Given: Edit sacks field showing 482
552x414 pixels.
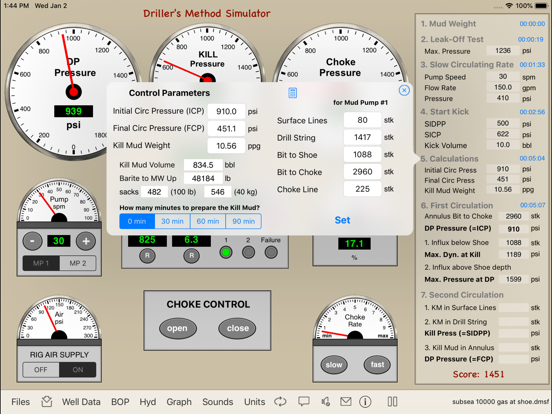Looking at the screenshot, I should coord(154,192).
